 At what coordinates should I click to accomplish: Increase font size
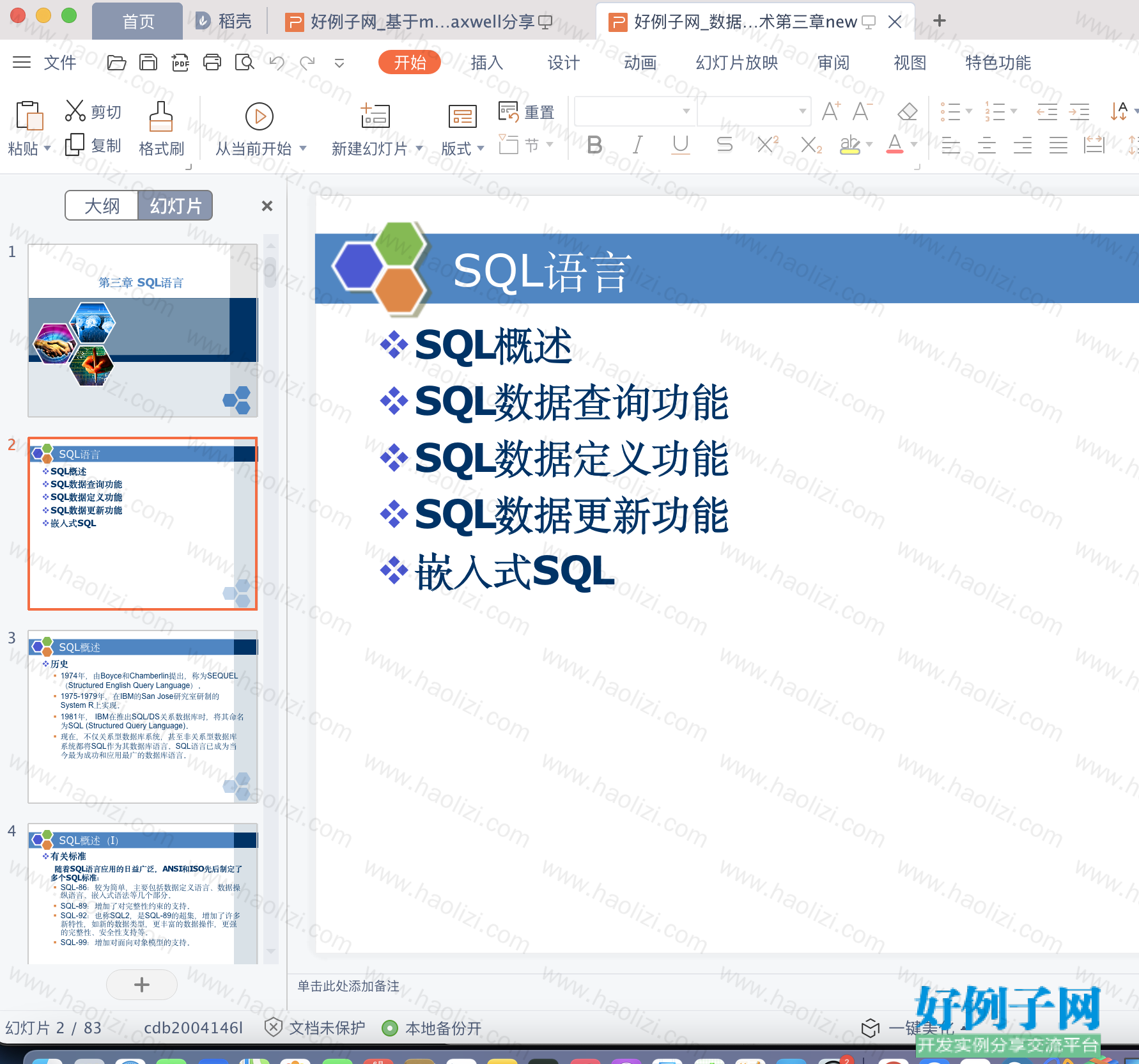[831, 111]
